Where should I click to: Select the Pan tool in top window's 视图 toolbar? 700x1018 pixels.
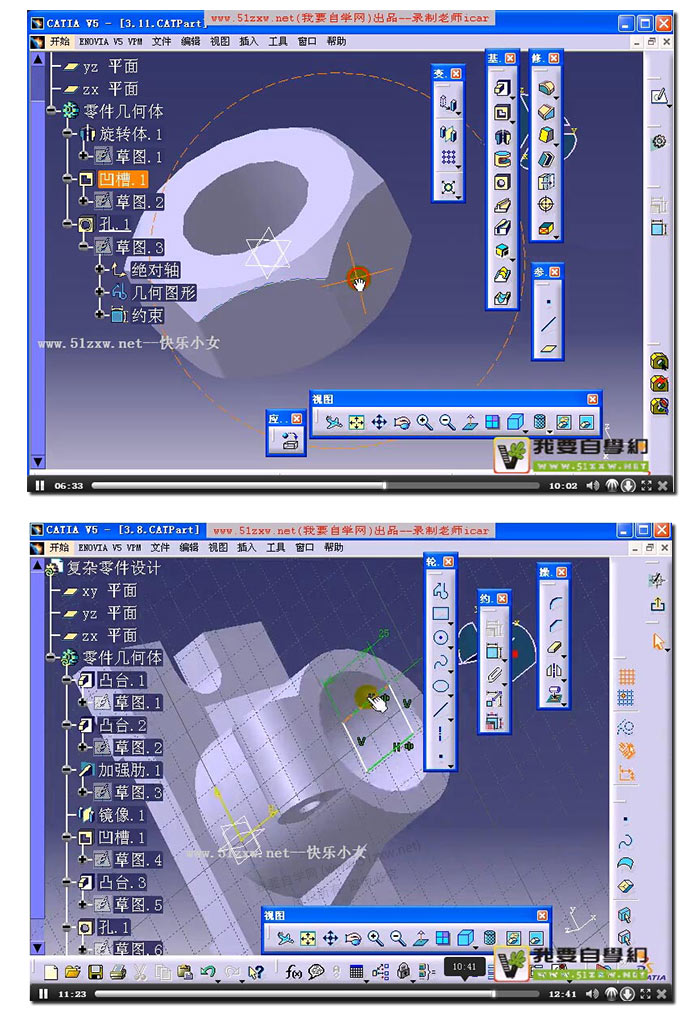pyautogui.click(x=379, y=423)
